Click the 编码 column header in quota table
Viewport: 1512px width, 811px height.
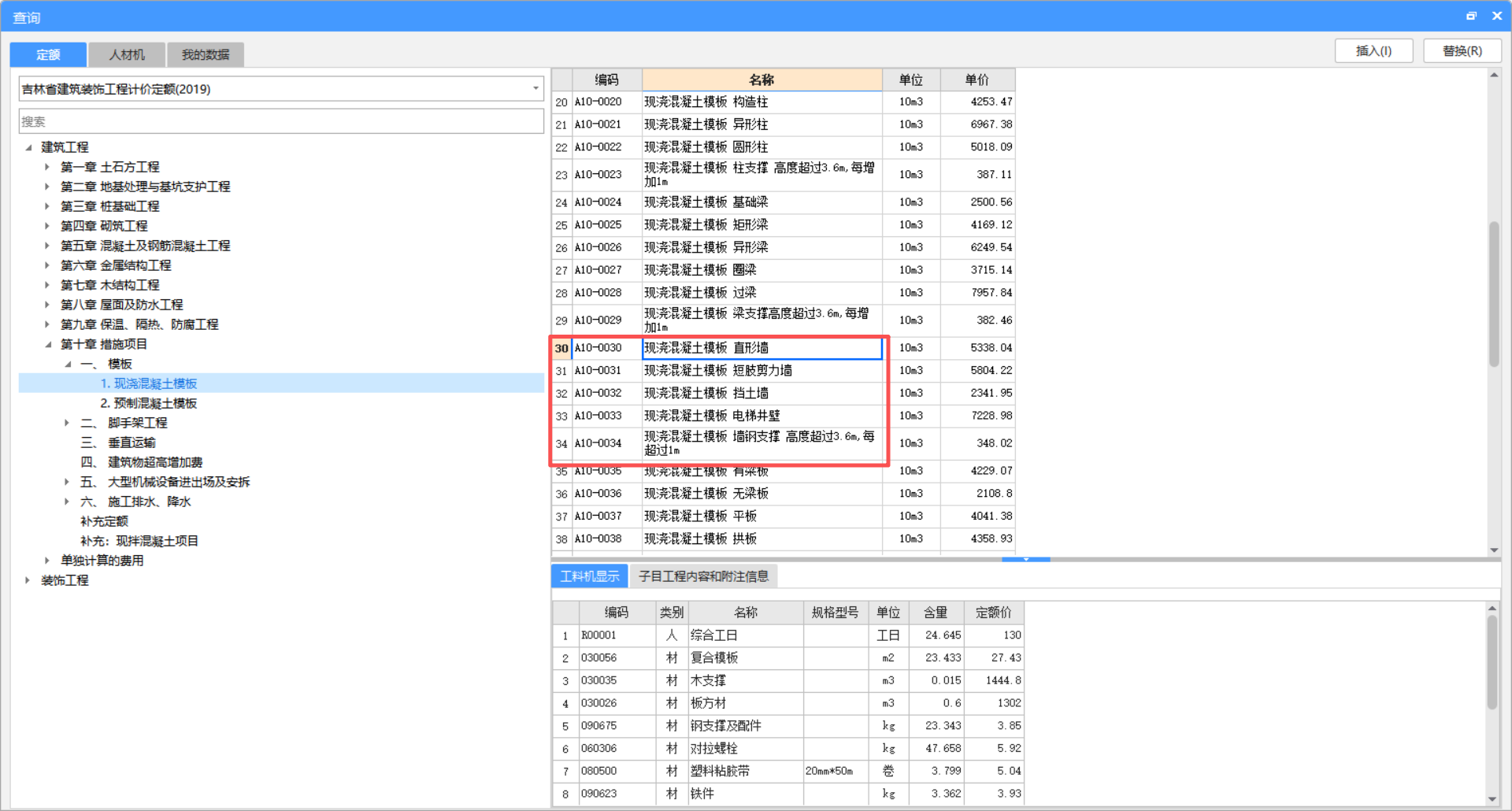point(606,80)
